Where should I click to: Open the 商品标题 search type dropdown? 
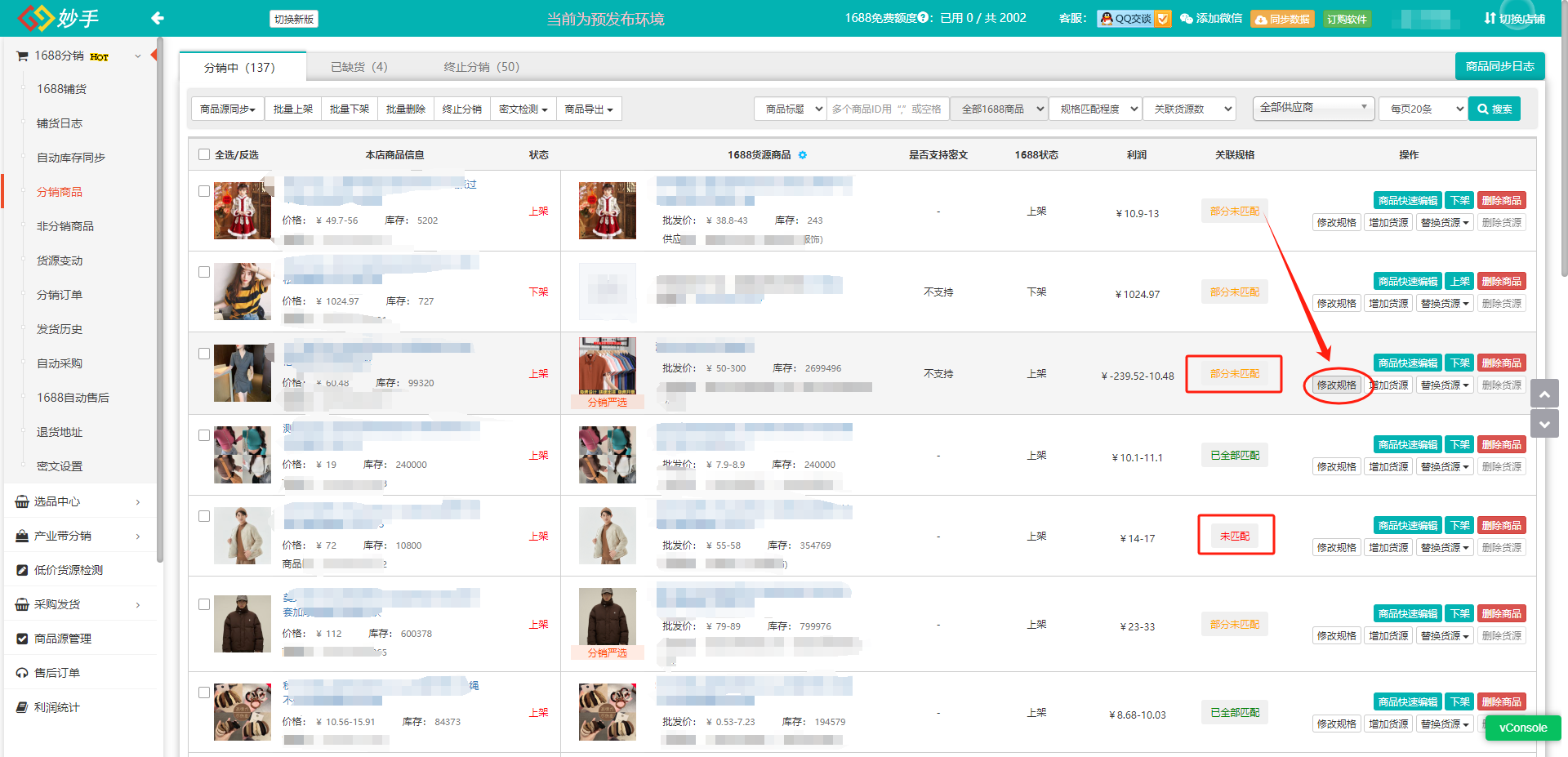791,109
